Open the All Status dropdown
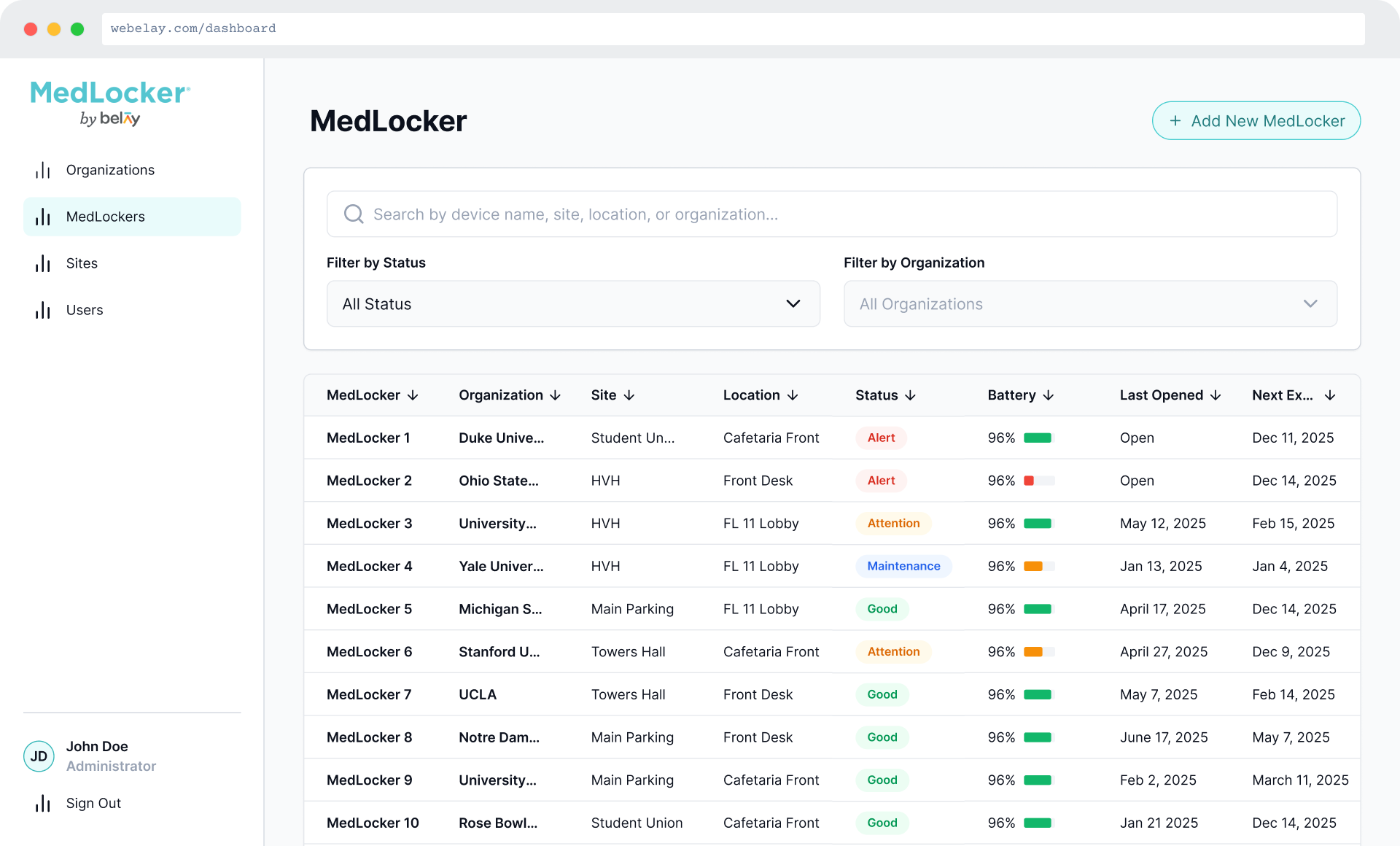 click(x=573, y=304)
